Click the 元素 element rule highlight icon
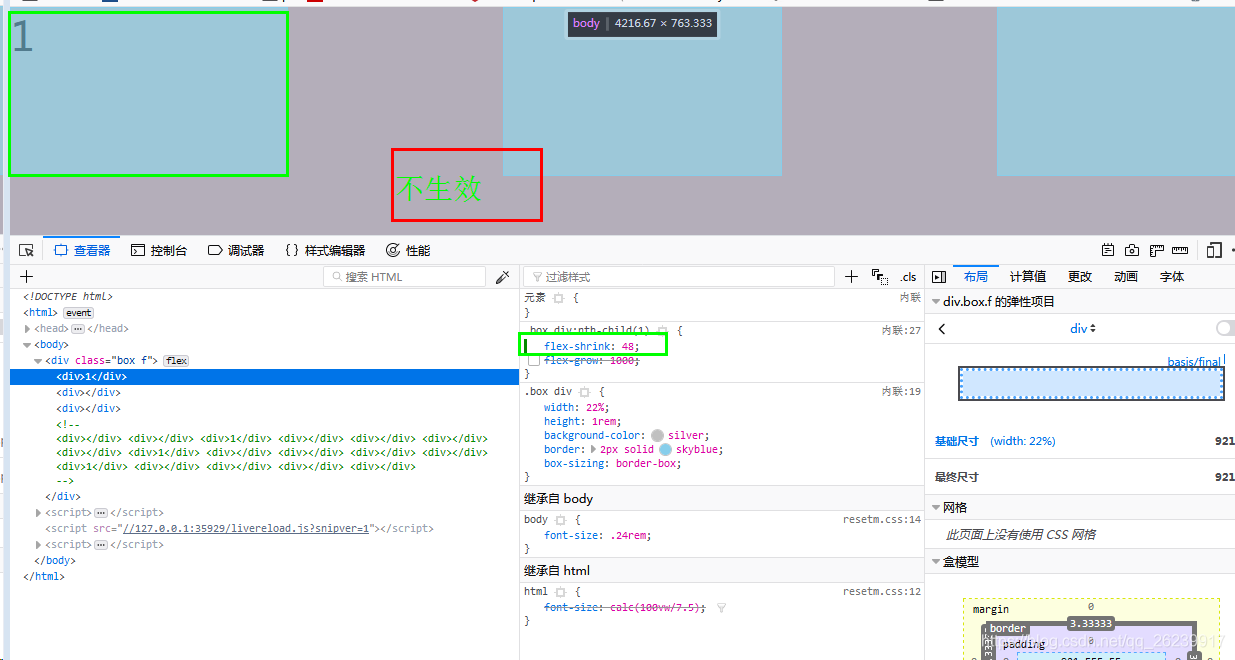Screen dimensions: 1235x660 coord(560,299)
